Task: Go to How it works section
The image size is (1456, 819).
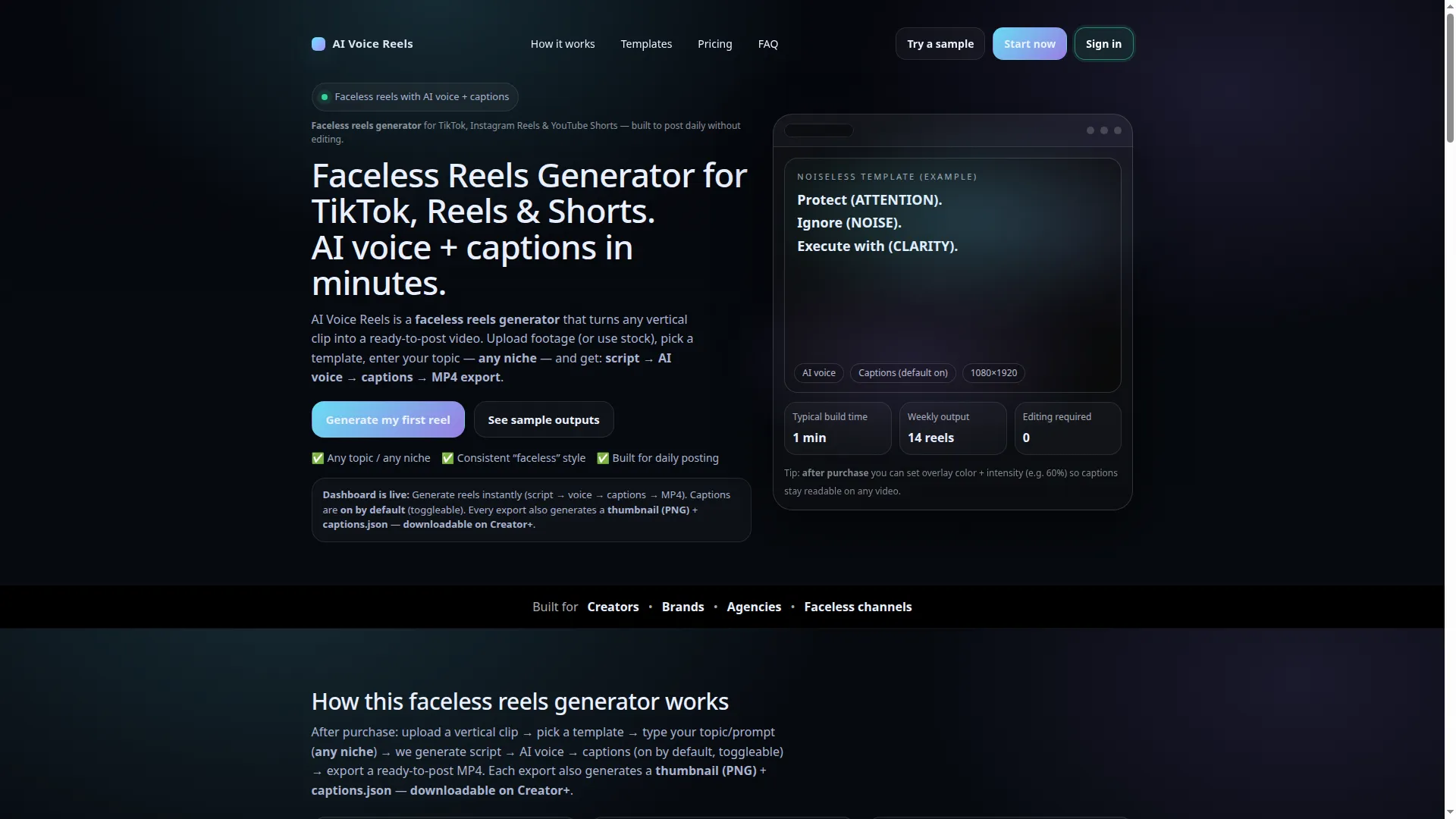Action: pyautogui.click(x=563, y=44)
